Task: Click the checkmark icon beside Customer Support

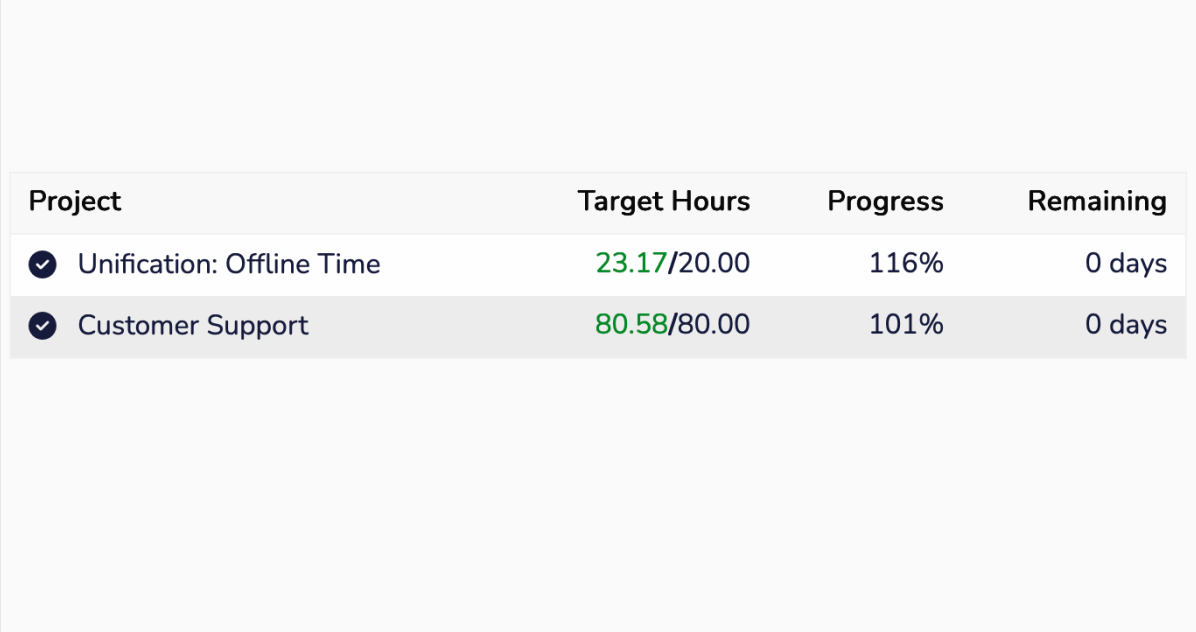Action: (x=42, y=326)
